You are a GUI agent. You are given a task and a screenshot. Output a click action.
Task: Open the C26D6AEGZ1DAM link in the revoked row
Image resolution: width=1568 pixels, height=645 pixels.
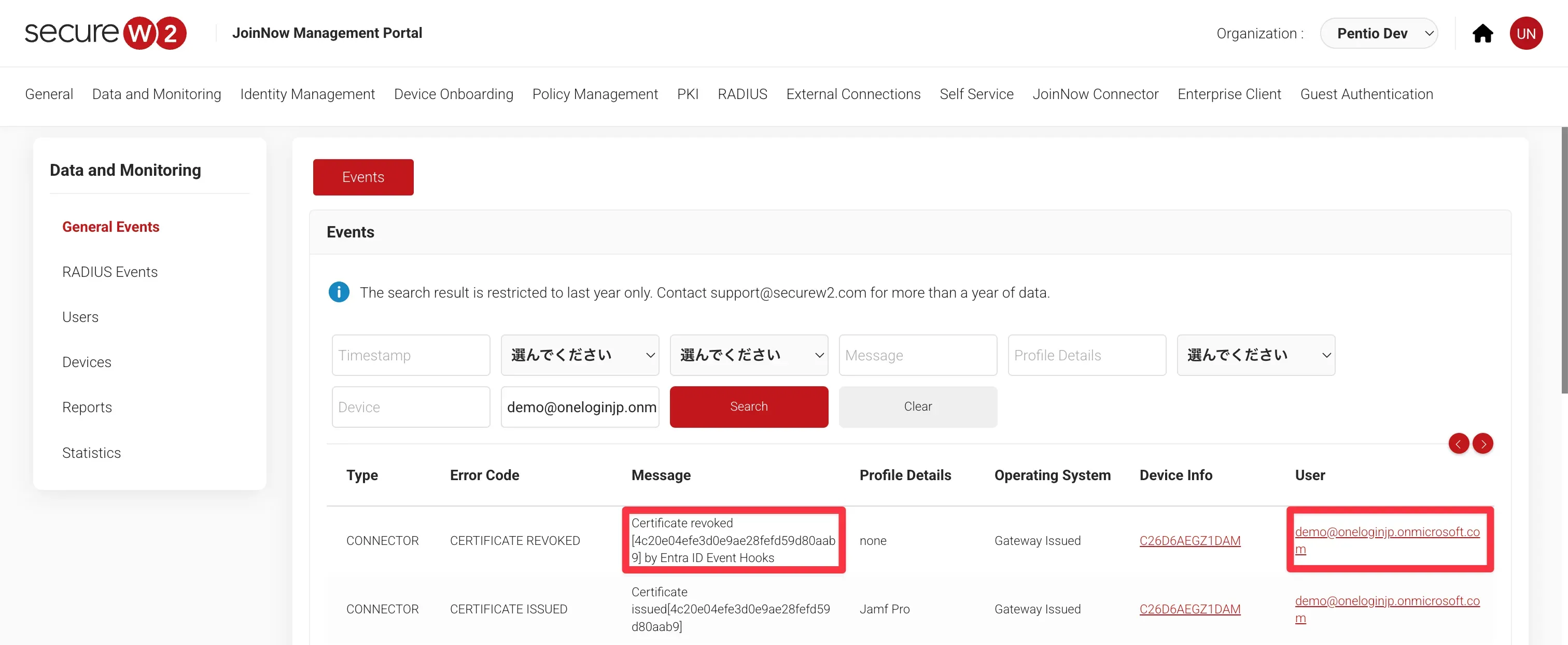coord(1189,540)
